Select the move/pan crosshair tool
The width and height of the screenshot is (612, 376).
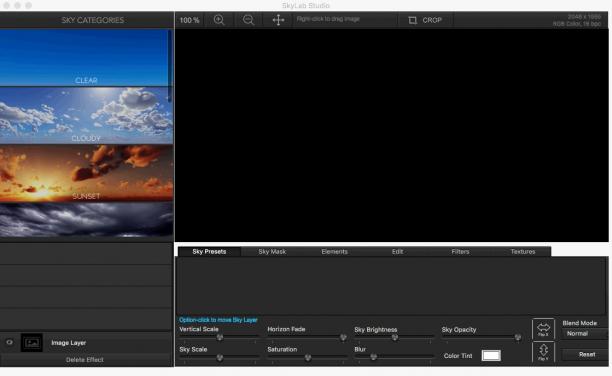(x=278, y=20)
